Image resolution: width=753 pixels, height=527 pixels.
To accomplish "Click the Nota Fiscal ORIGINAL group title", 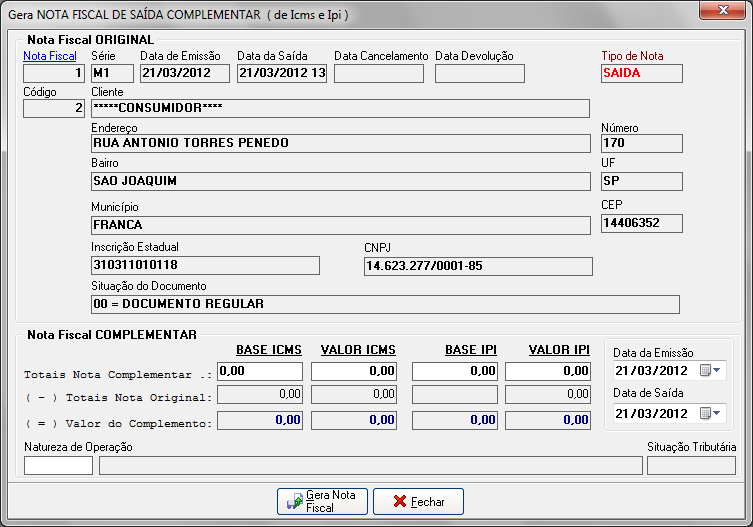I will pyautogui.click(x=91, y=39).
